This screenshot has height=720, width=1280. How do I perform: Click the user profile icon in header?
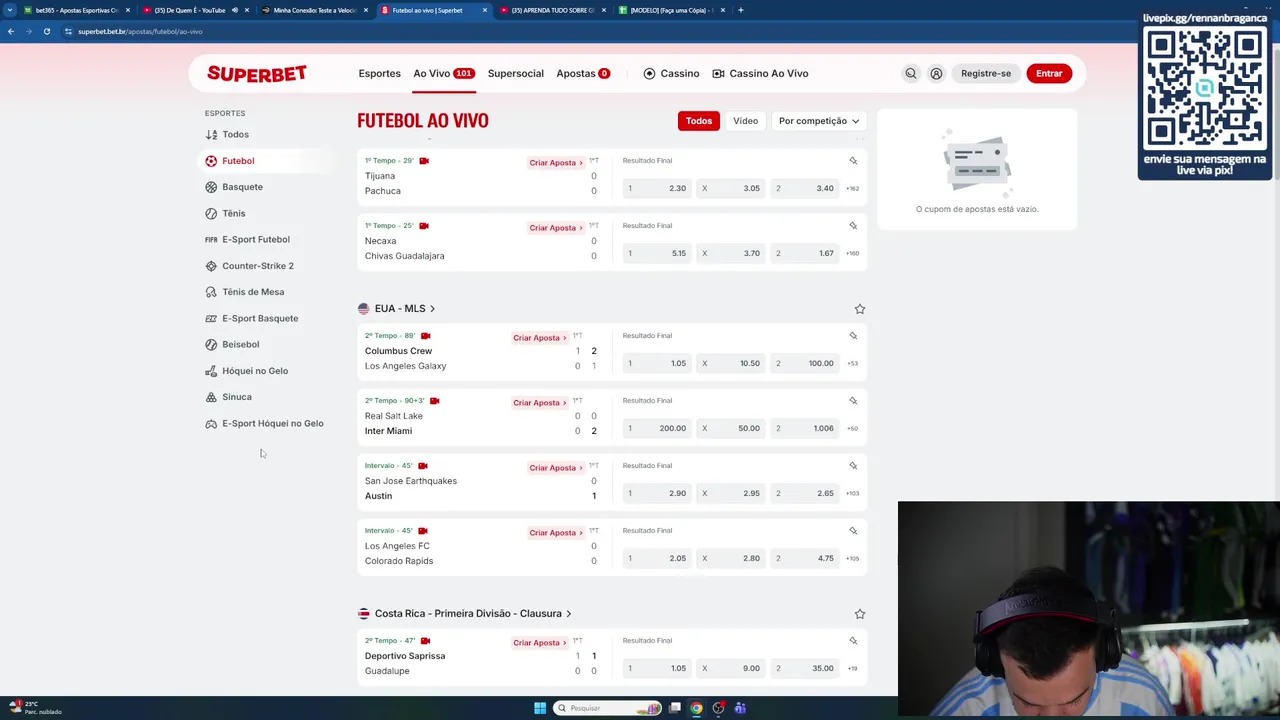(936, 73)
